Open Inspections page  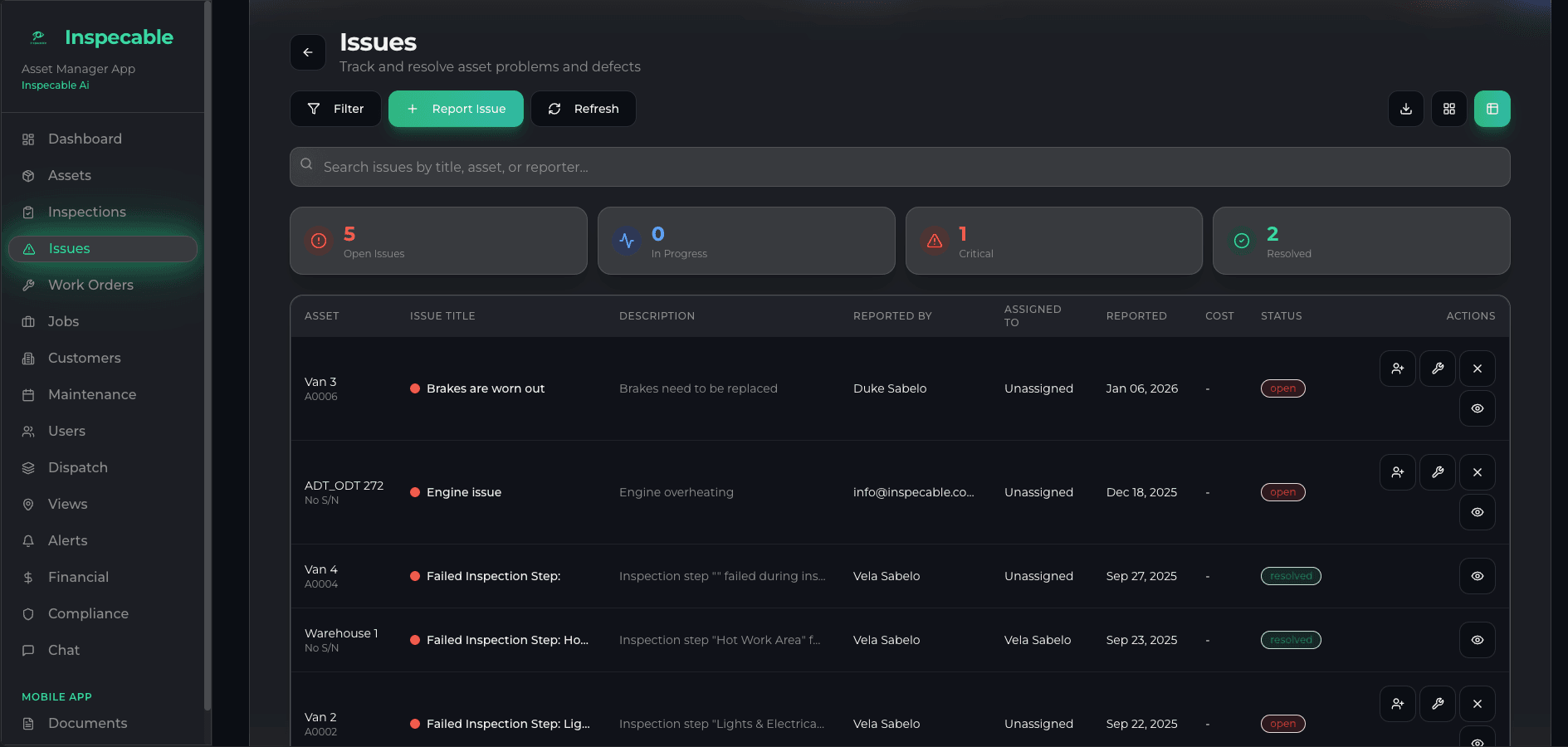[103, 212]
